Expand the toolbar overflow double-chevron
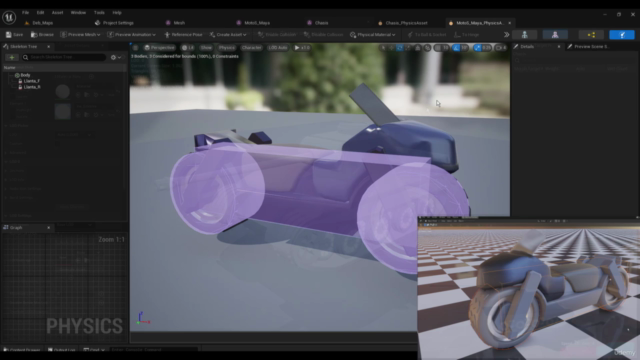This screenshot has width=640, height=360. pyautogui.click(x=506, y=35)
